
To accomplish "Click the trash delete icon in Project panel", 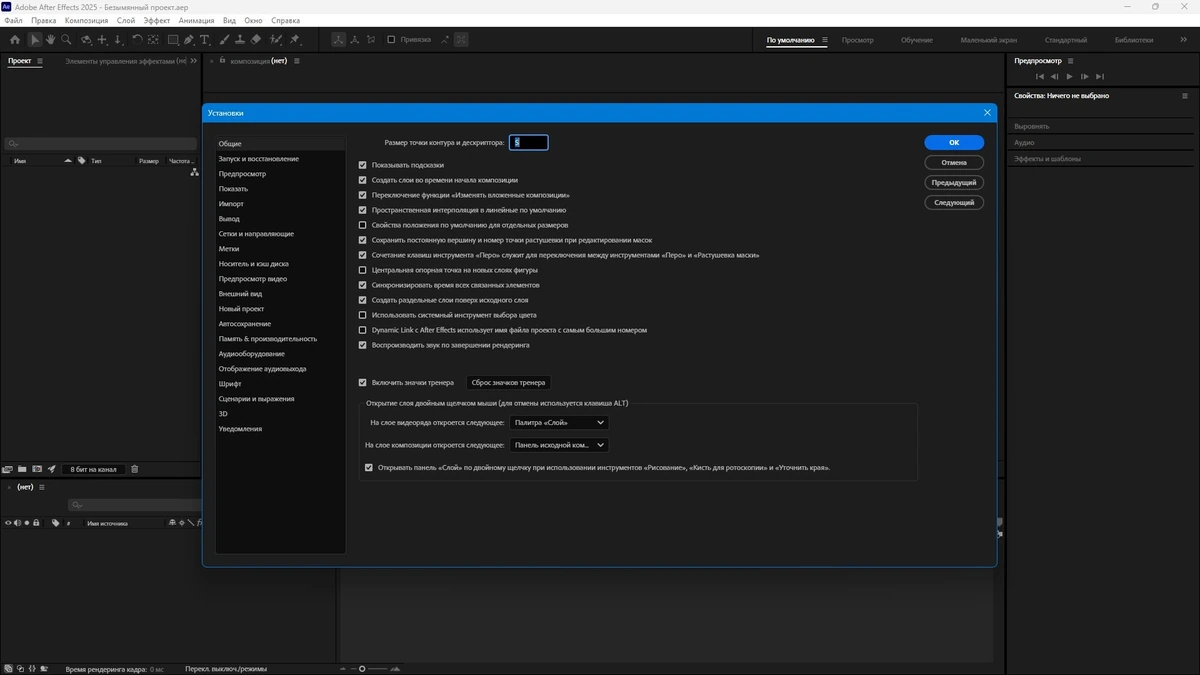I will click(135, 469).
